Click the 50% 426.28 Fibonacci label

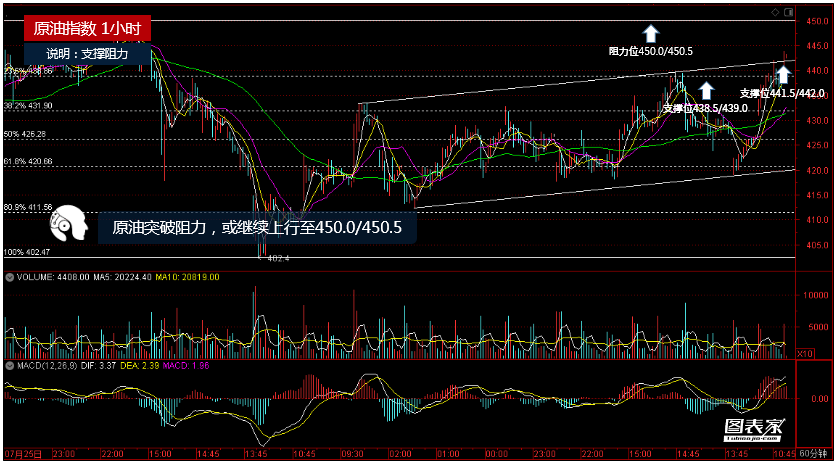pos(25,134)
